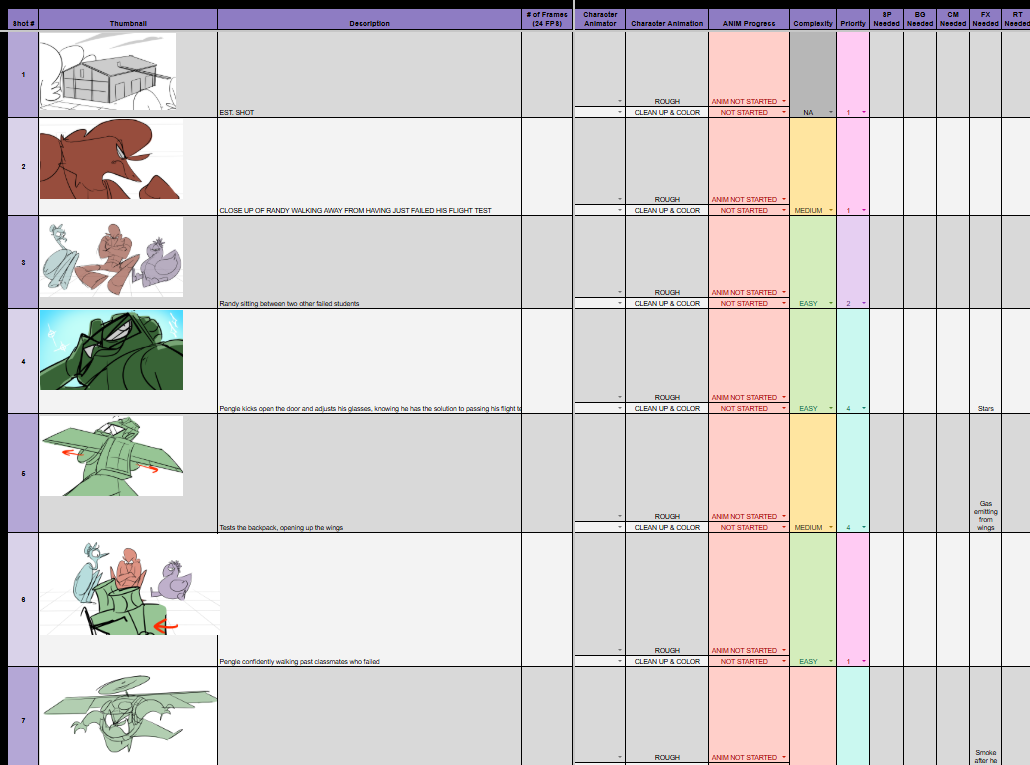Click the Character Animator column header
The image size is (1030, 765).
(x=600, y=19)
